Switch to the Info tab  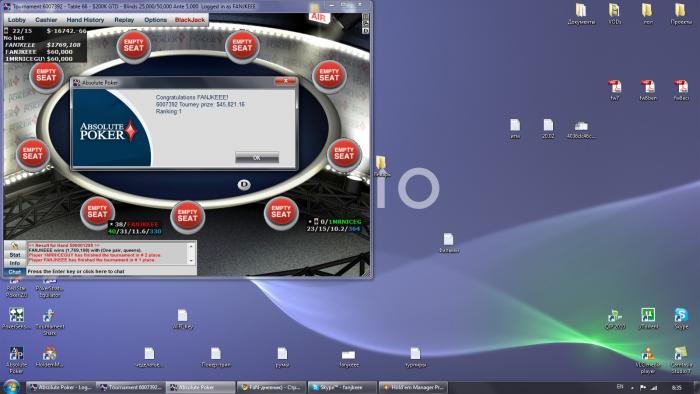click(15, 263)
